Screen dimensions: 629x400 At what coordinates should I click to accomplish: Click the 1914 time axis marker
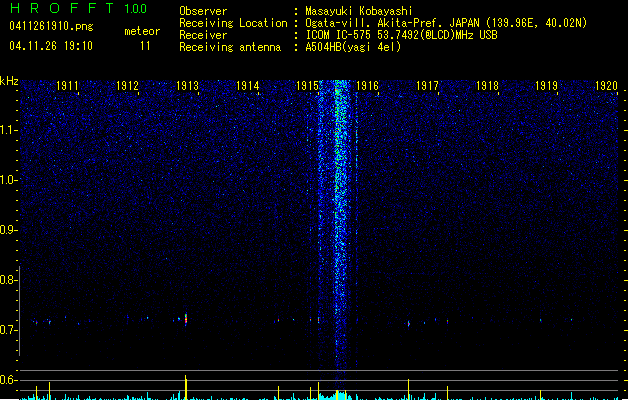(x=248, y=86)
